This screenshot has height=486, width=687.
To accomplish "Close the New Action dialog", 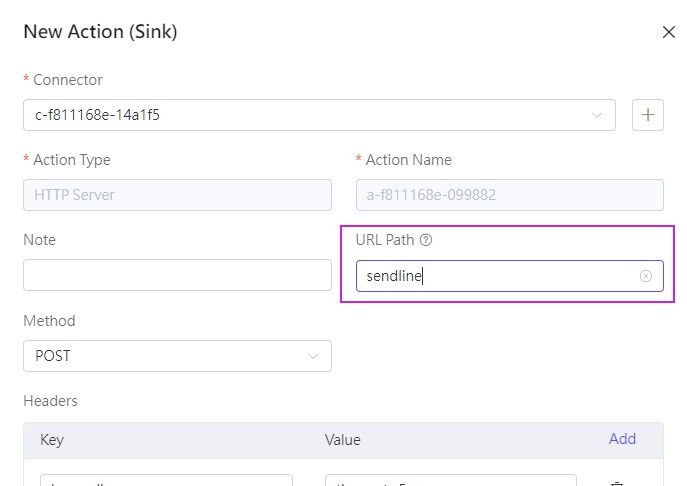I will pos(669,32).
